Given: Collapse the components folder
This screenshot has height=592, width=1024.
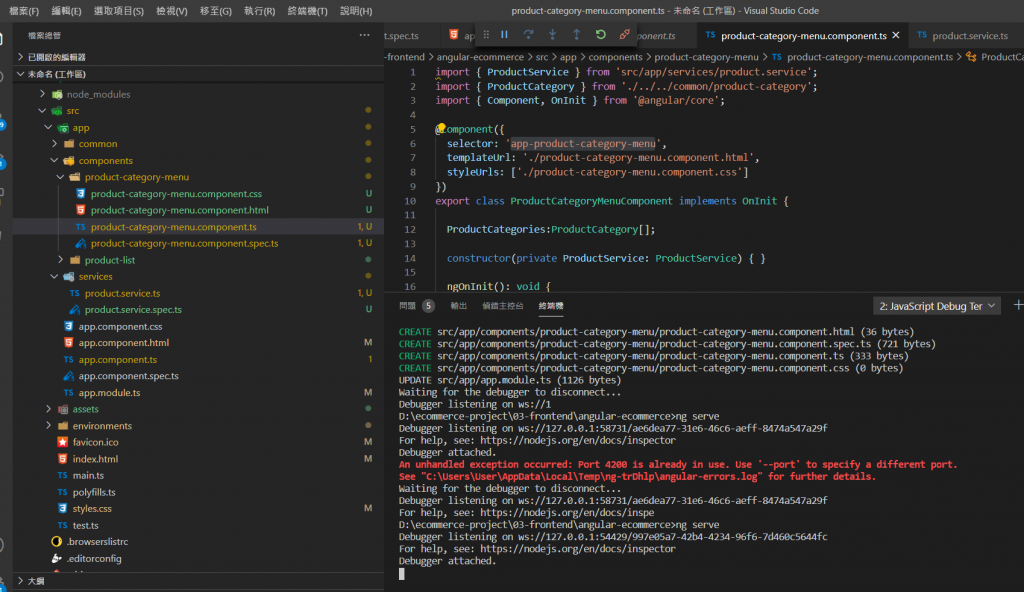Looking at the screenshot, I should (105, 160).
